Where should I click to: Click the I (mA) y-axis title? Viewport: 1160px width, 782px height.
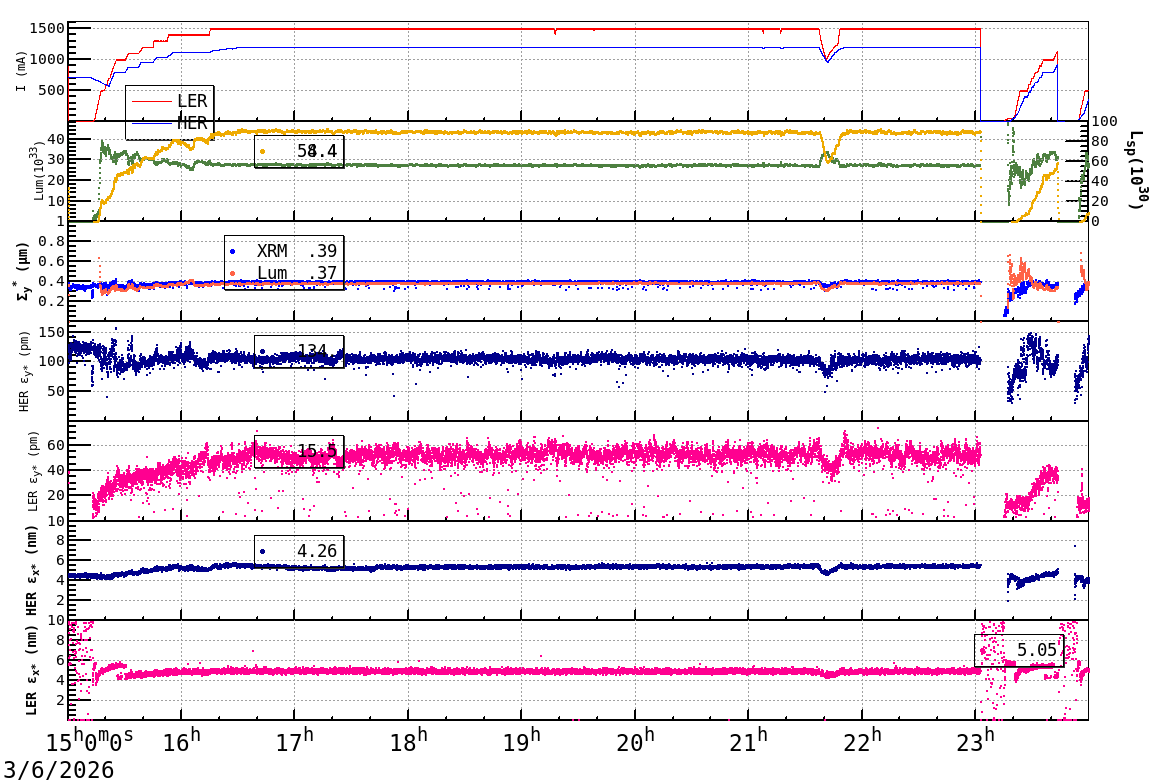(x=21, y=72)
